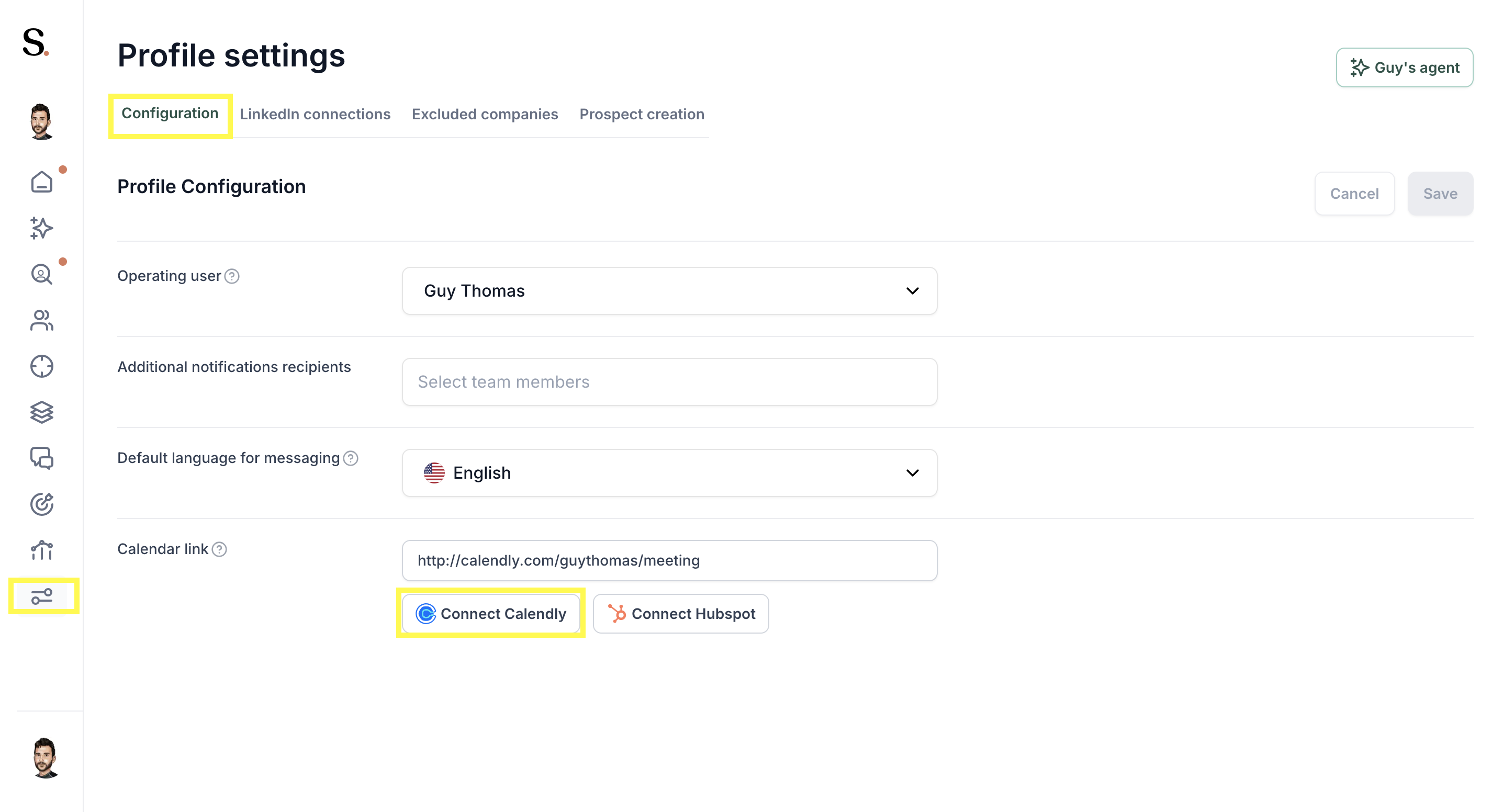Switch to the LinkedIn connections tab

tap(315, 115)
